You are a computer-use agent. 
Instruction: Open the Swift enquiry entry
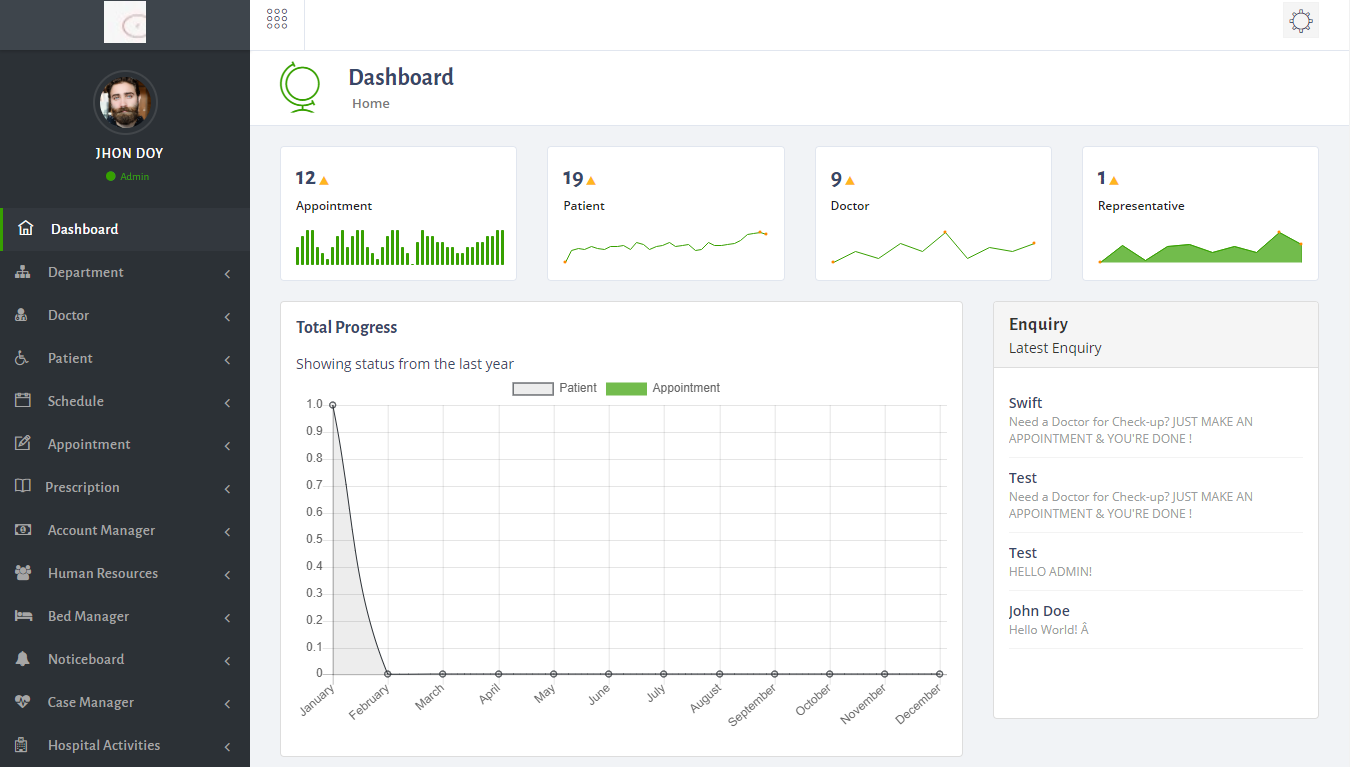1026,403
